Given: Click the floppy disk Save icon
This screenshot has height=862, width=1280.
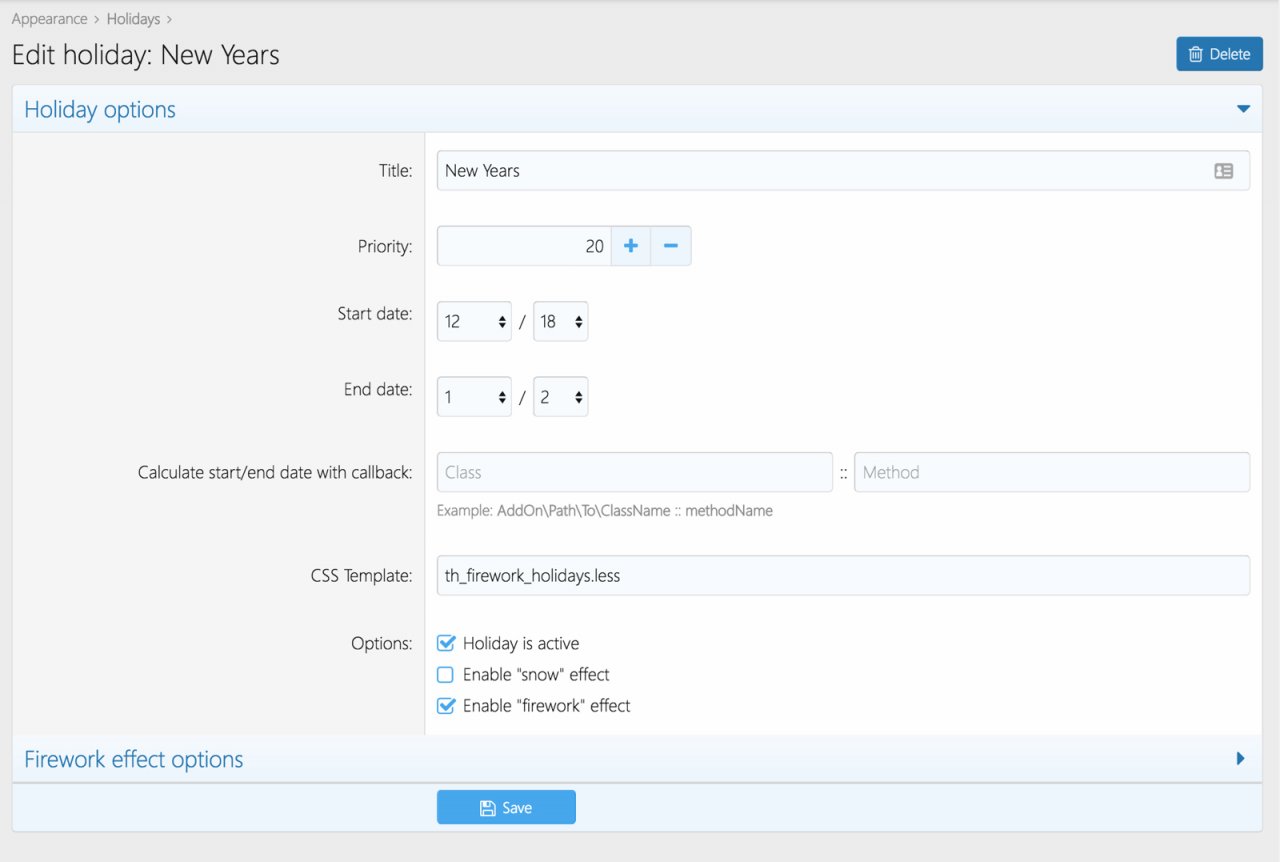Looking at the screenshot, I should (487, 808).
